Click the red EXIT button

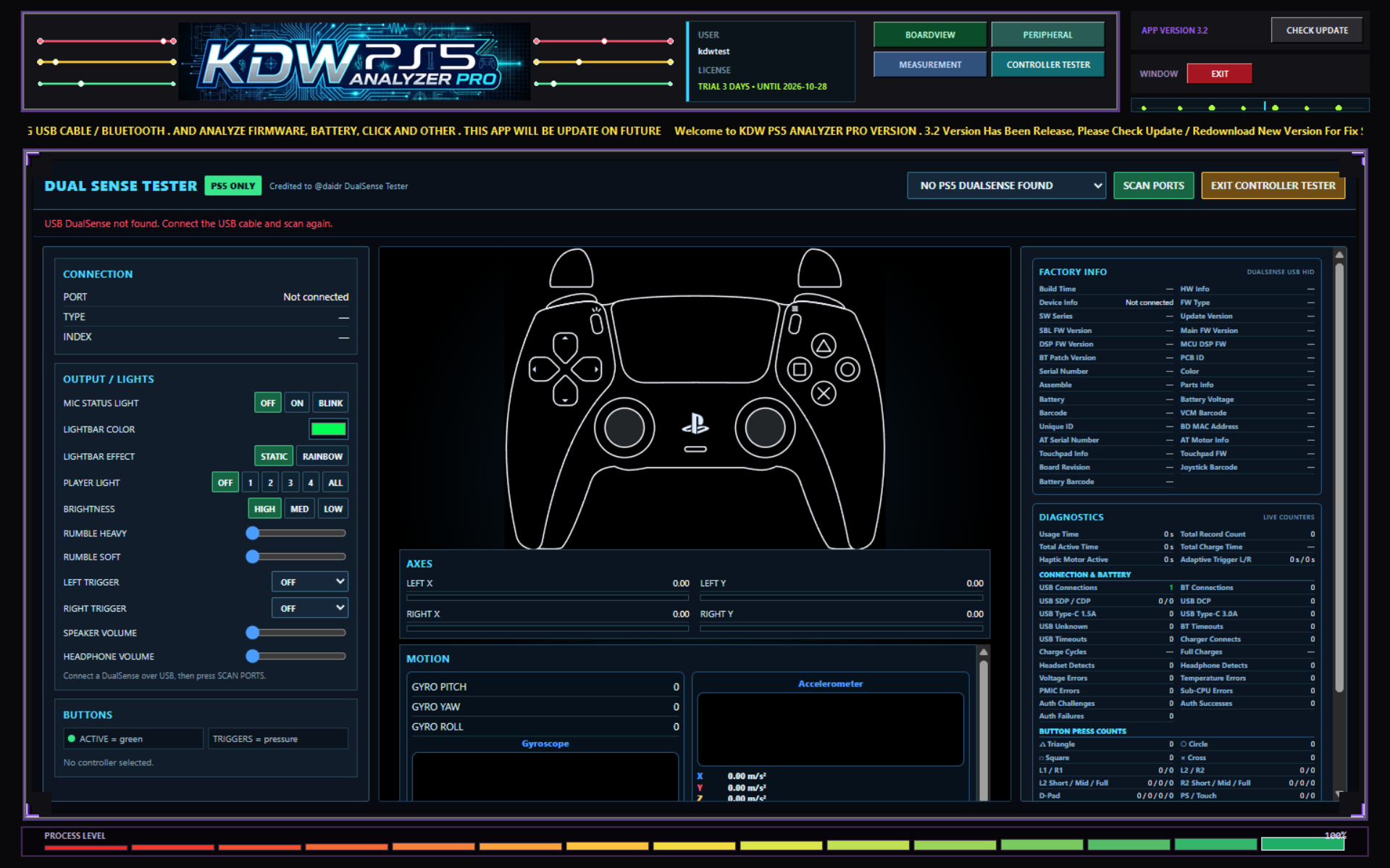(x=1220, y=74)
